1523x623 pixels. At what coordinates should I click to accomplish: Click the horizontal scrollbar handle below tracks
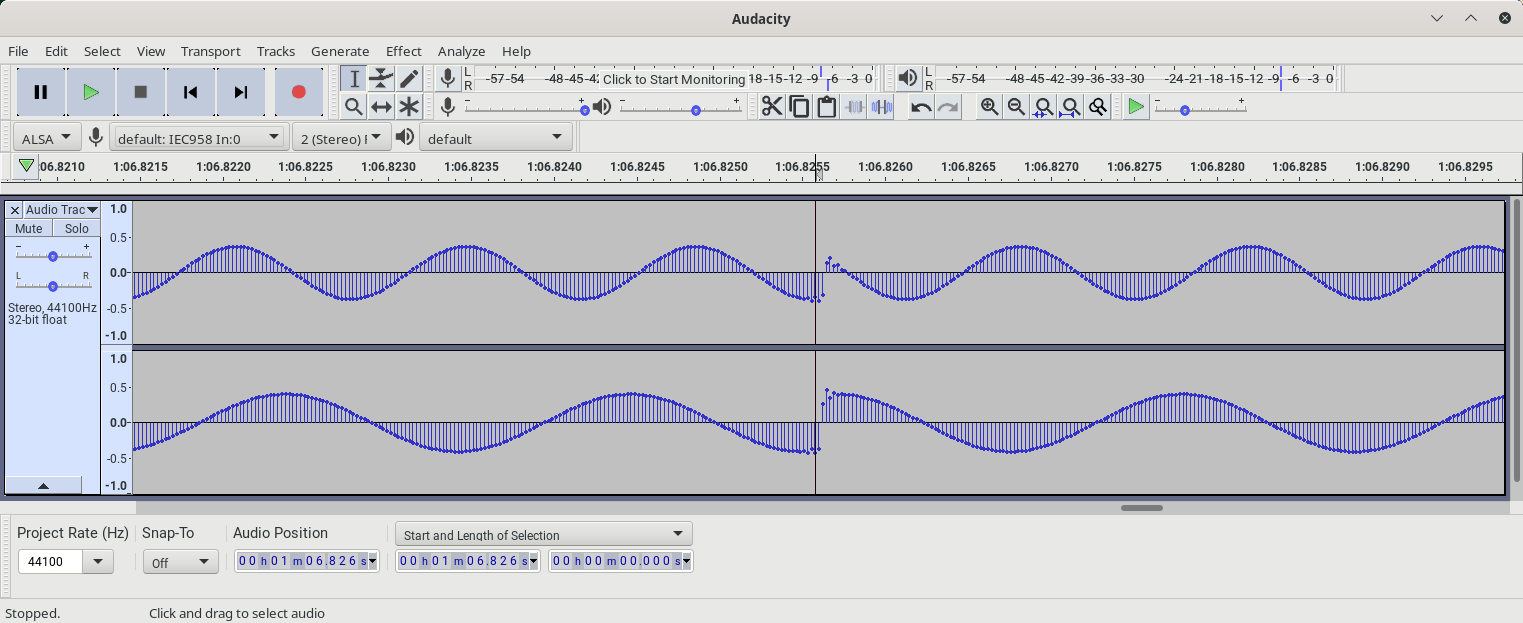(x=1141, y=508)
